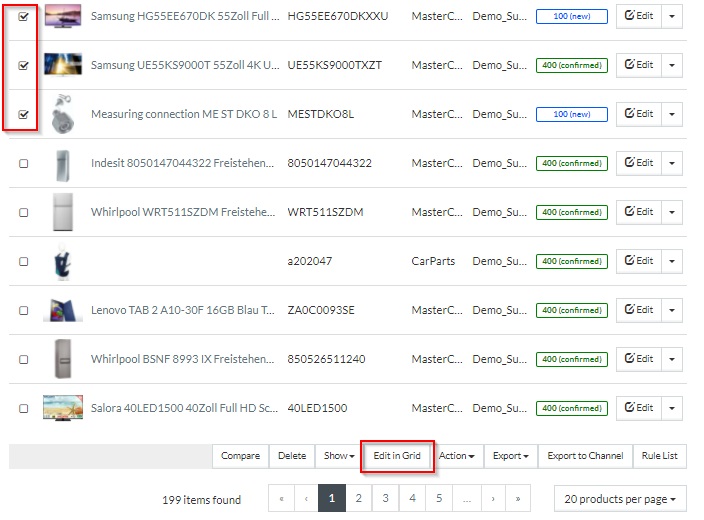Open the Action dropdown menu
Viewport: 704px width, 520px height.
pyautogui.click(x=457, y=456)
